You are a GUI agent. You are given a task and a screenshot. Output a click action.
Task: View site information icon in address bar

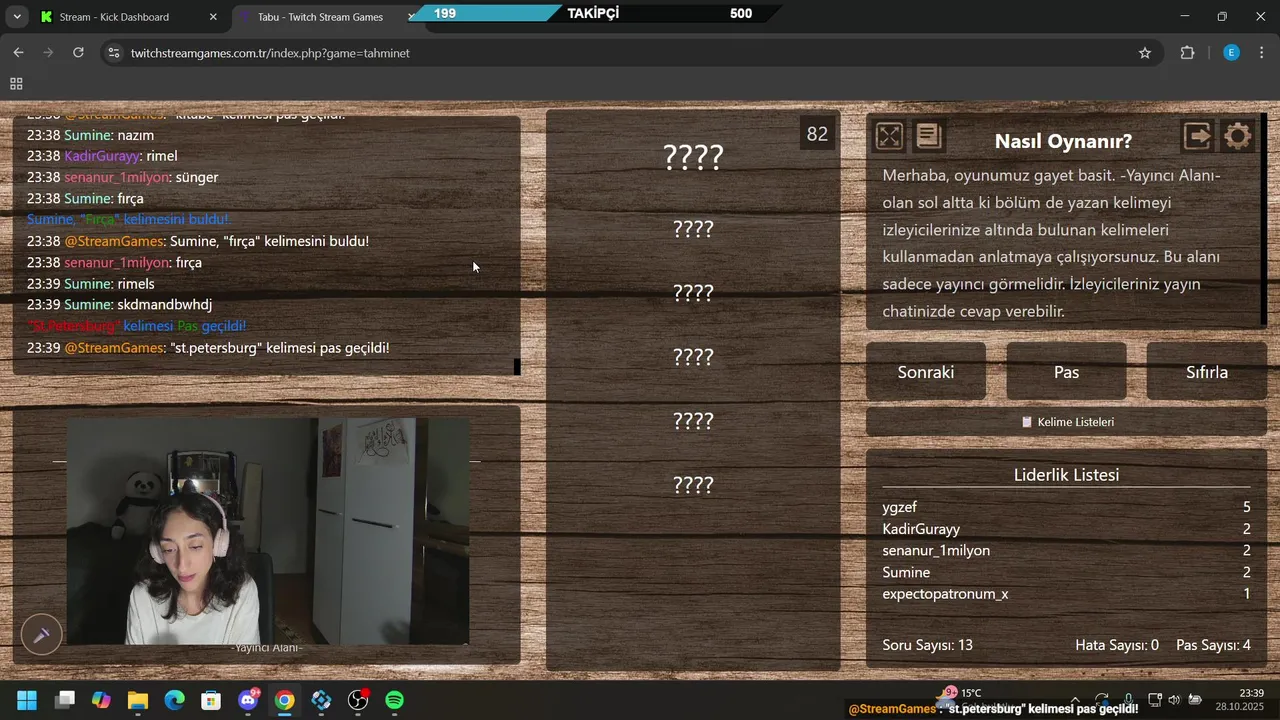pos(113,53)
